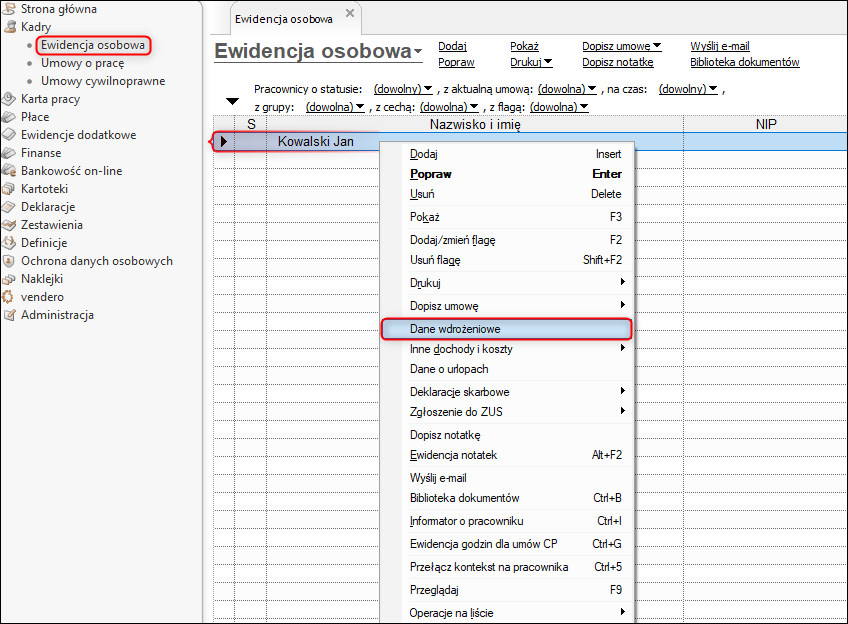
Task: Click the Wyślij e-mail toolbar link
Action: coord(720,46)
